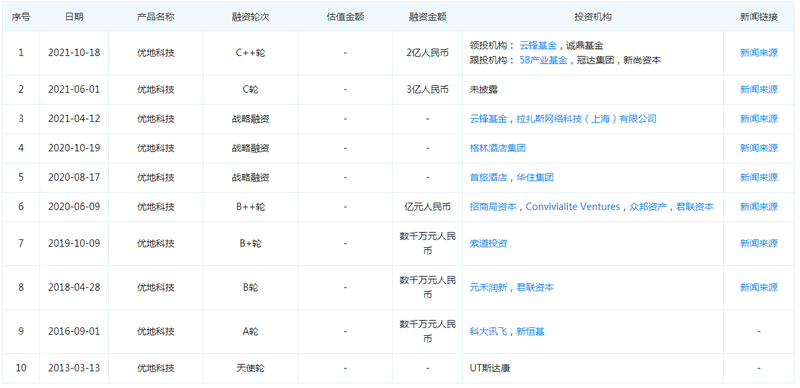Open the 科大讯飞 investor link

pyautogui.click(x=488, y=331)
